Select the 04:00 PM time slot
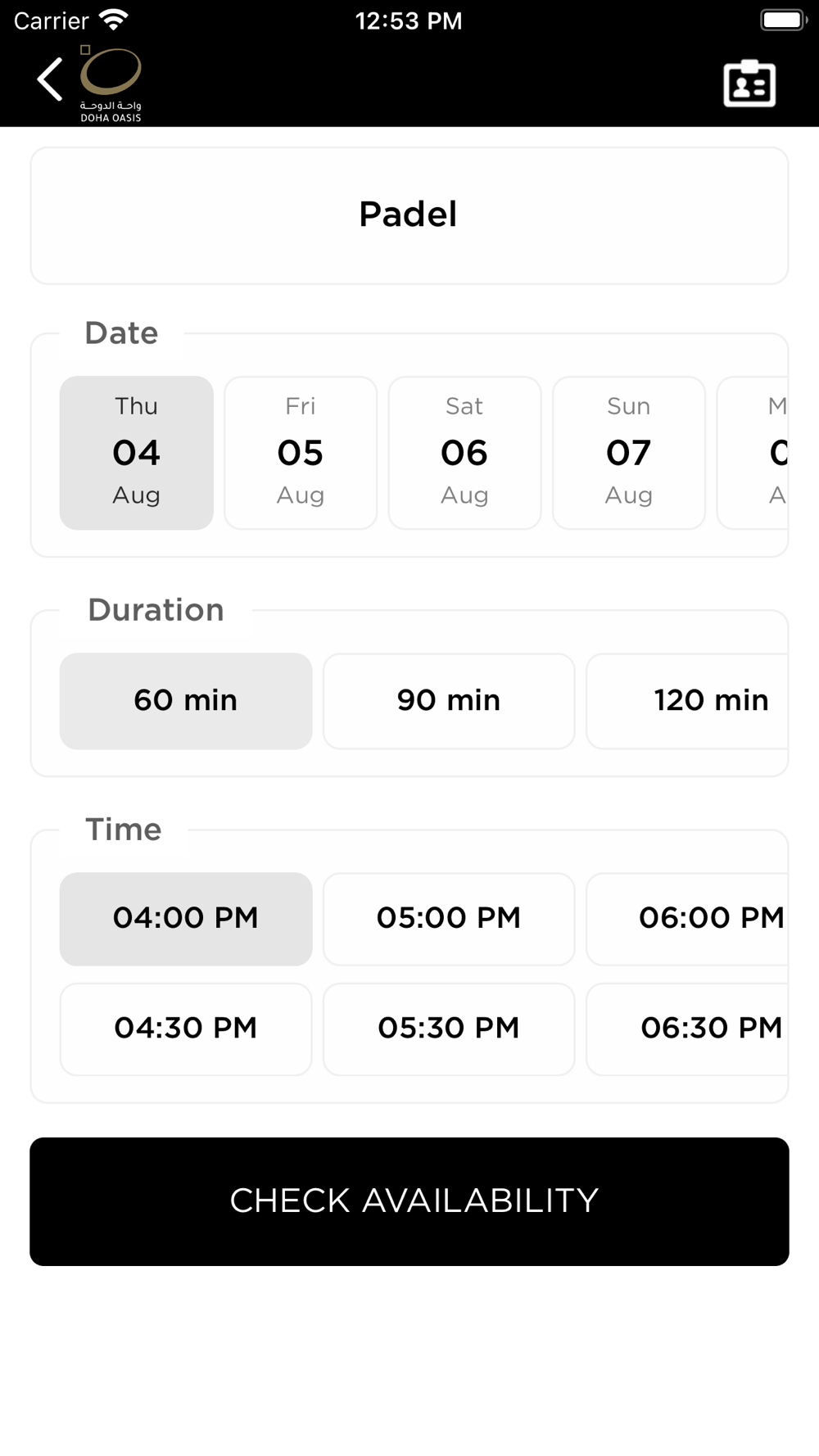 tap(186, 919)
